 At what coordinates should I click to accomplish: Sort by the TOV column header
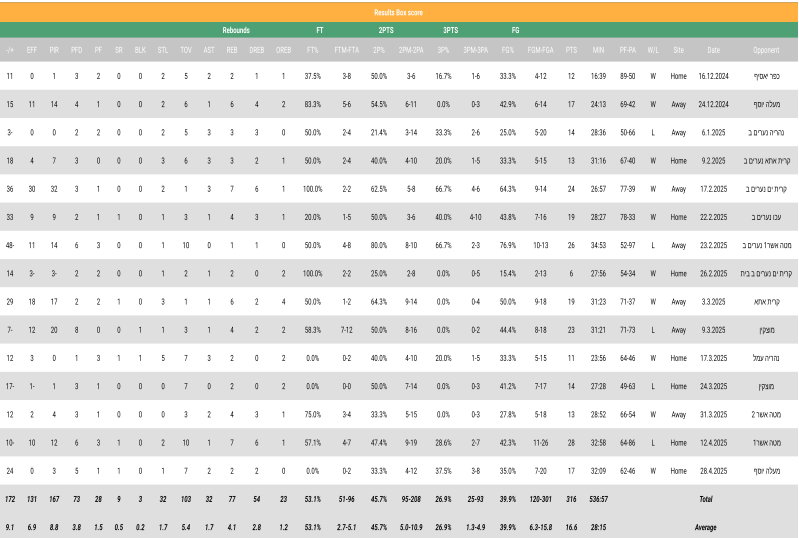coord(186,50)
